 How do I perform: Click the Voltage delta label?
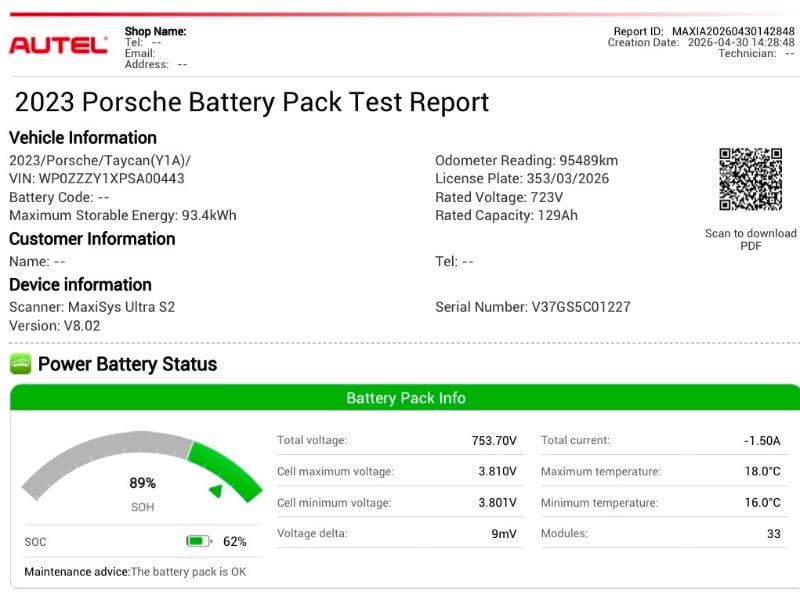tap(312, 533)
